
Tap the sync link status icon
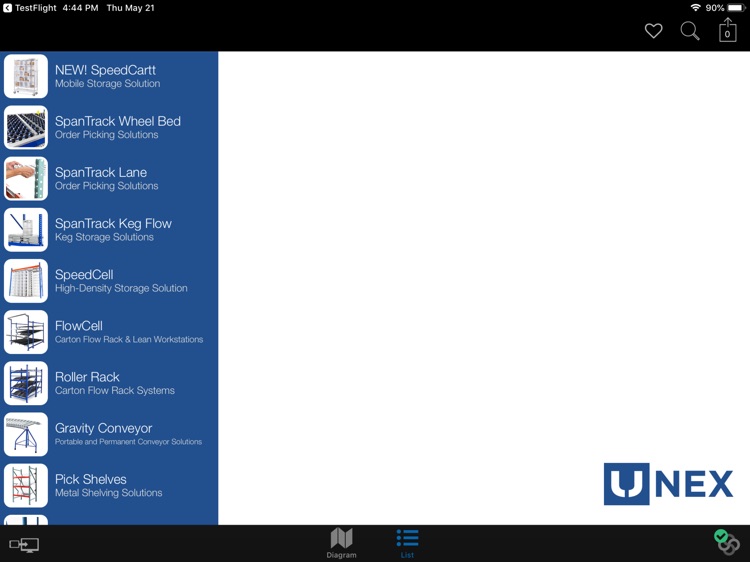727,542
